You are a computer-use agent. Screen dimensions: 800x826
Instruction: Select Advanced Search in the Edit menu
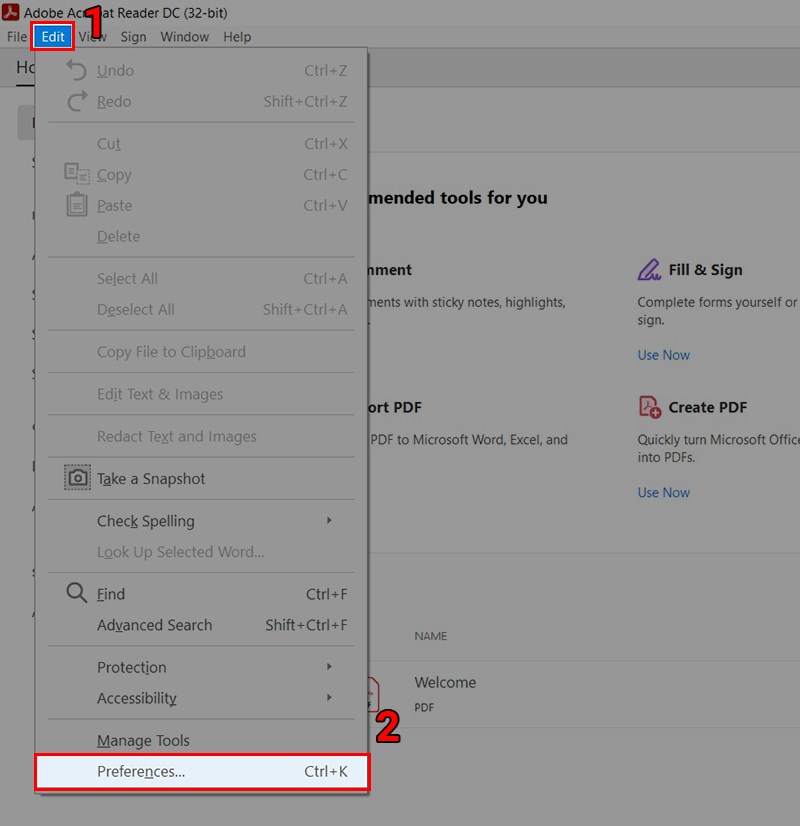[x=154, y=625]
